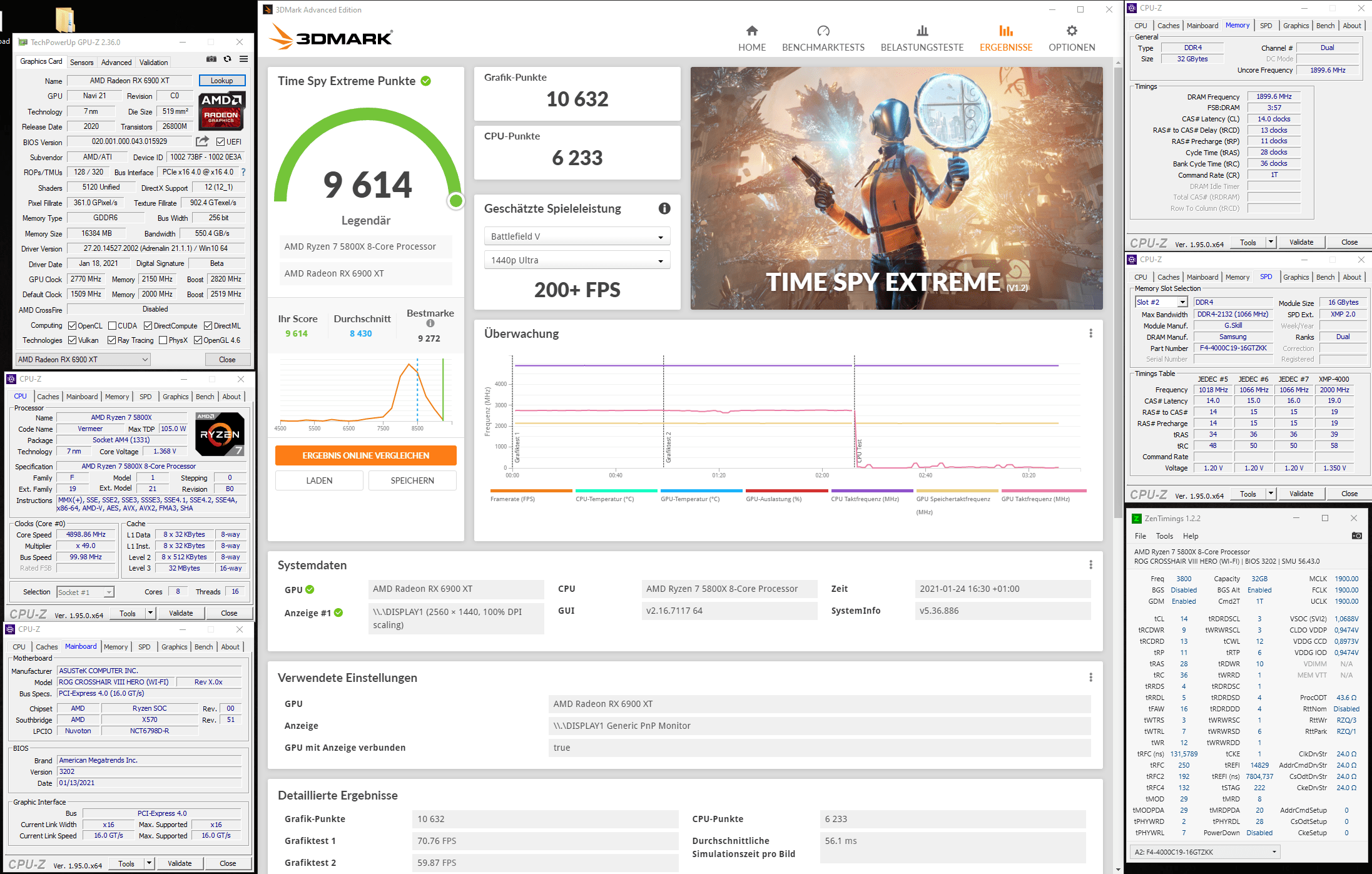Toggle DirectCompute checkbox in GPU-Z
The image size is (1372, 874).
tap(148, 326)
